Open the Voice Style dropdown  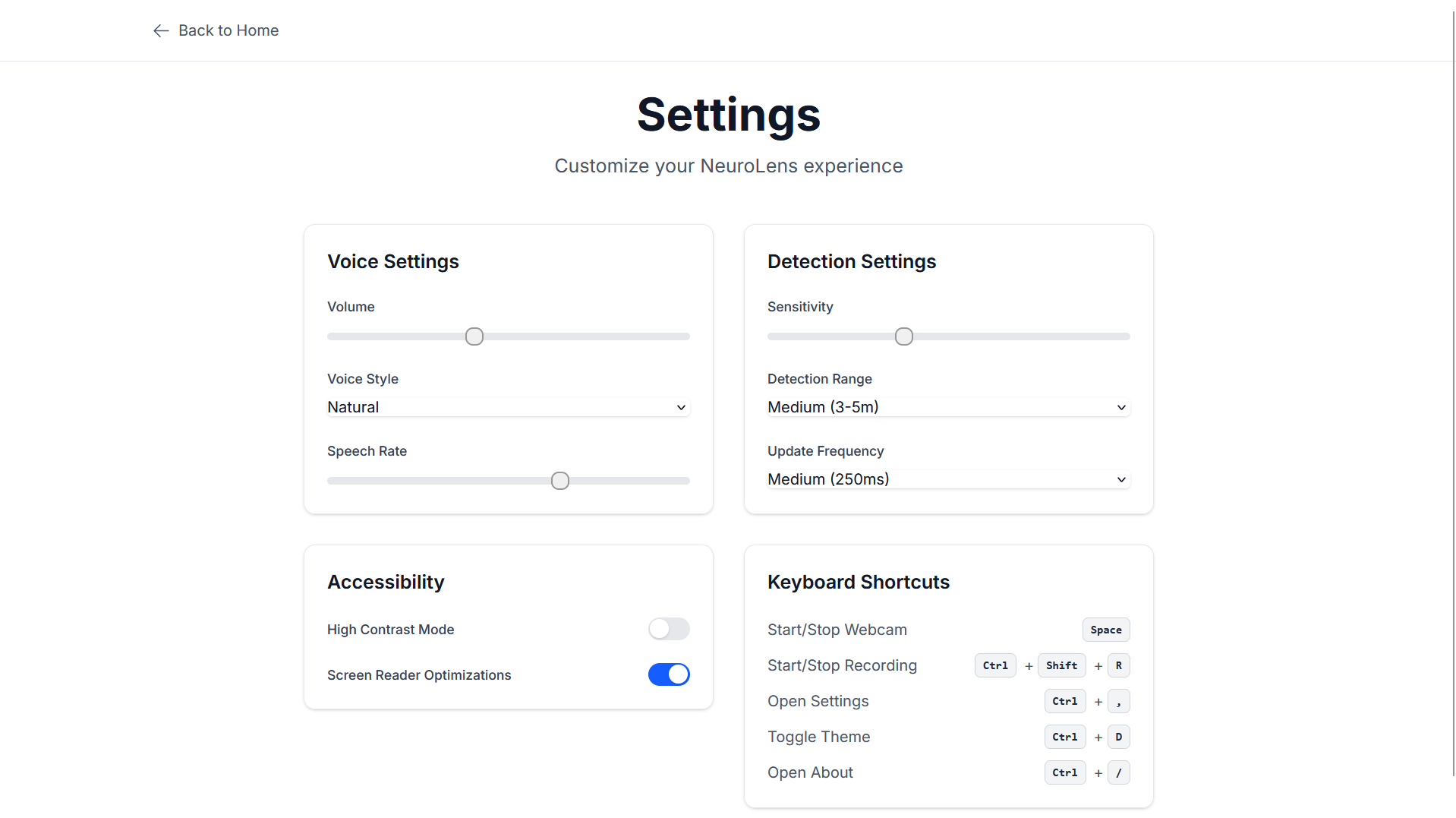pyautogui.click(x=508, y=407)
